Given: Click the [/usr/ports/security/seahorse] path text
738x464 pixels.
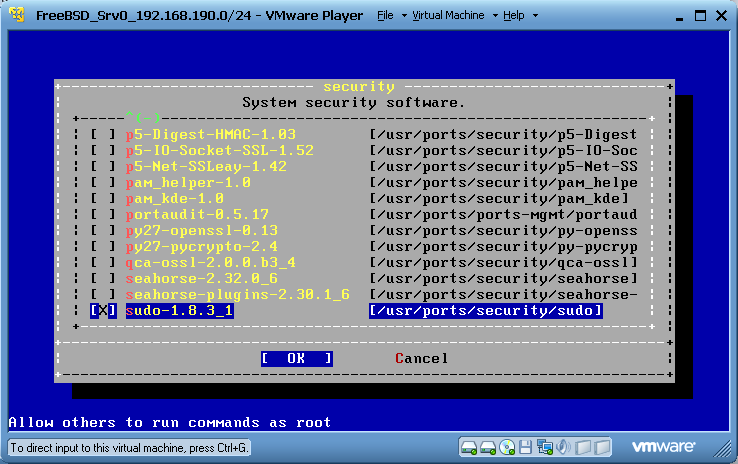Looking at the screenshot, I should 504,279.
